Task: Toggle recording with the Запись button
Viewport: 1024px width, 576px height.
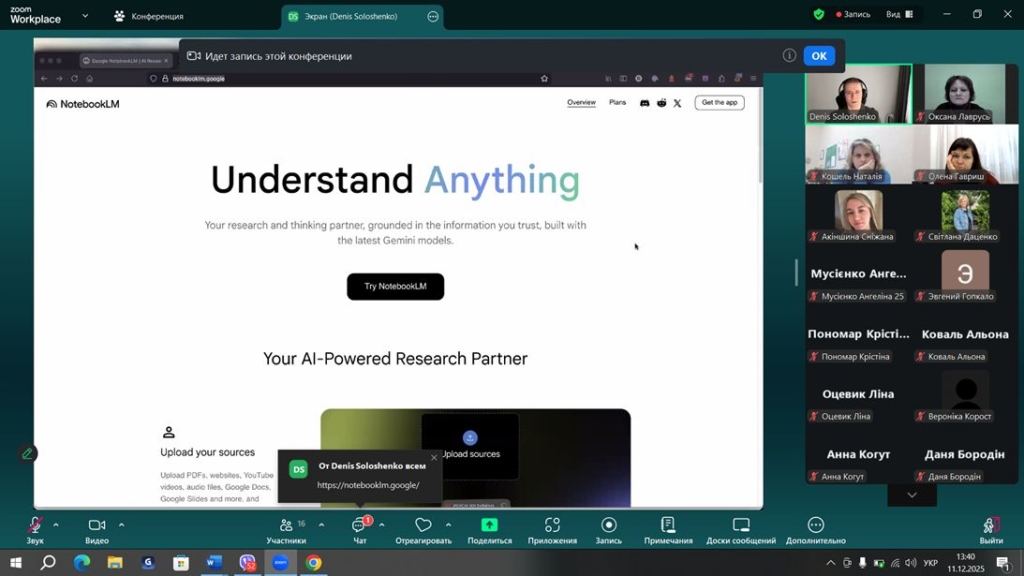Action: [x=608, y=526]
